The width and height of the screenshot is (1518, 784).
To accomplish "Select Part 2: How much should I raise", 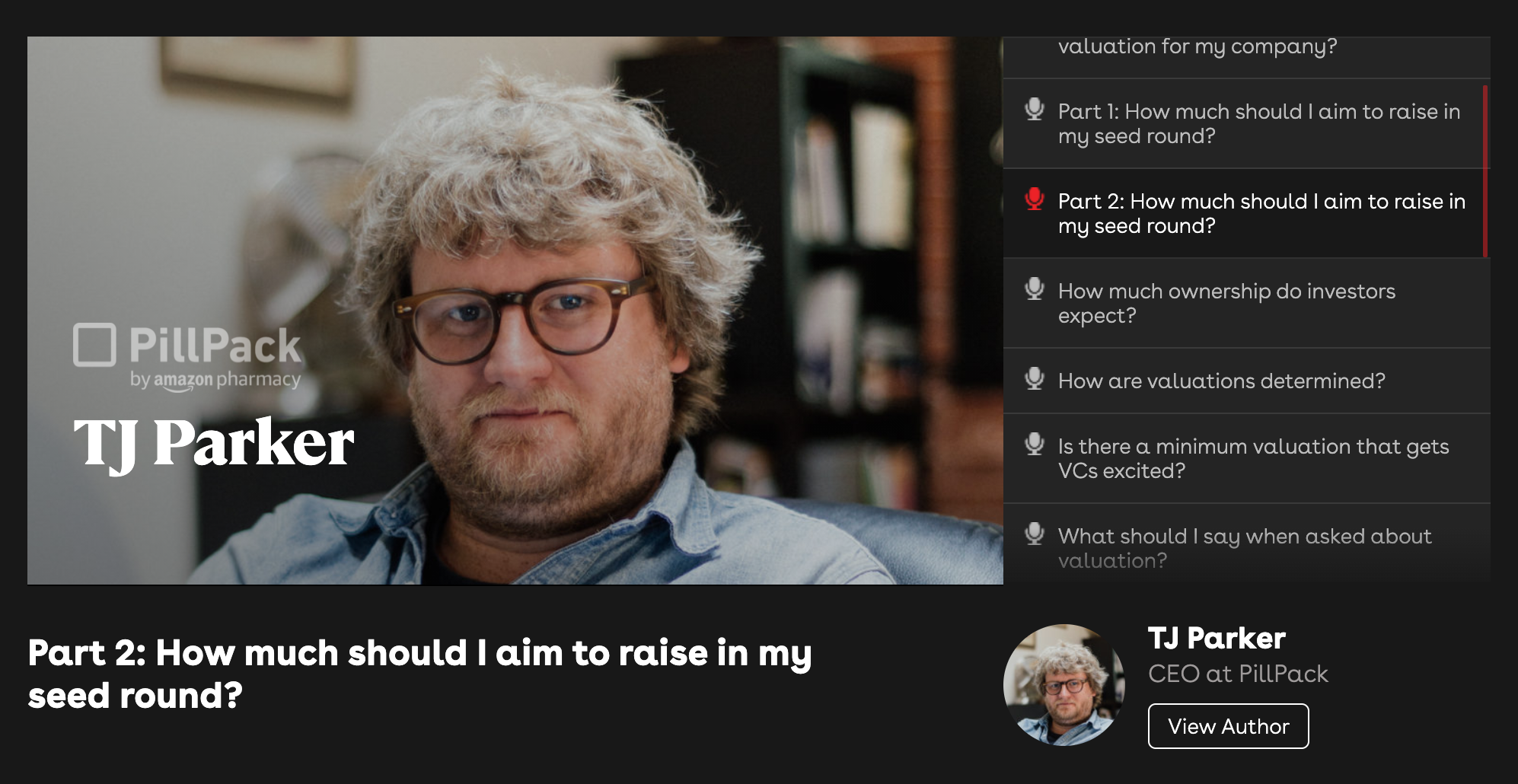I will tap(1246, 213).
